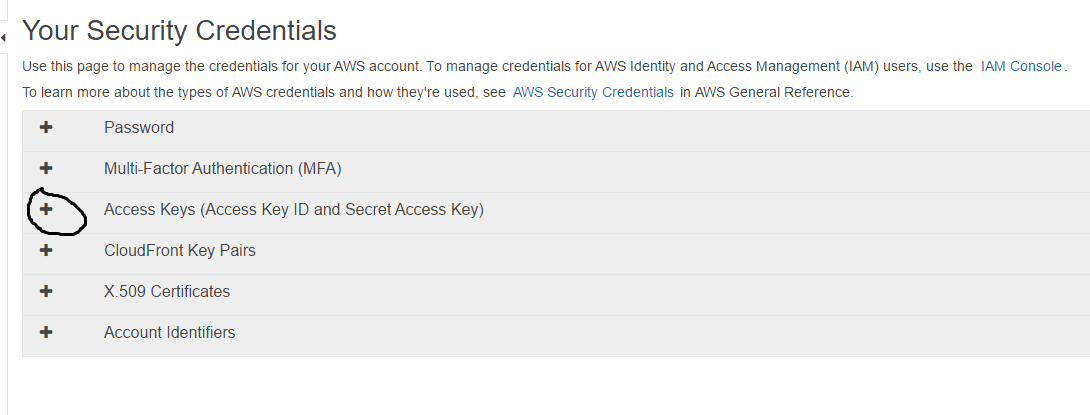
Task: Open the Account Identifiers section label
Action: point(170,332)
